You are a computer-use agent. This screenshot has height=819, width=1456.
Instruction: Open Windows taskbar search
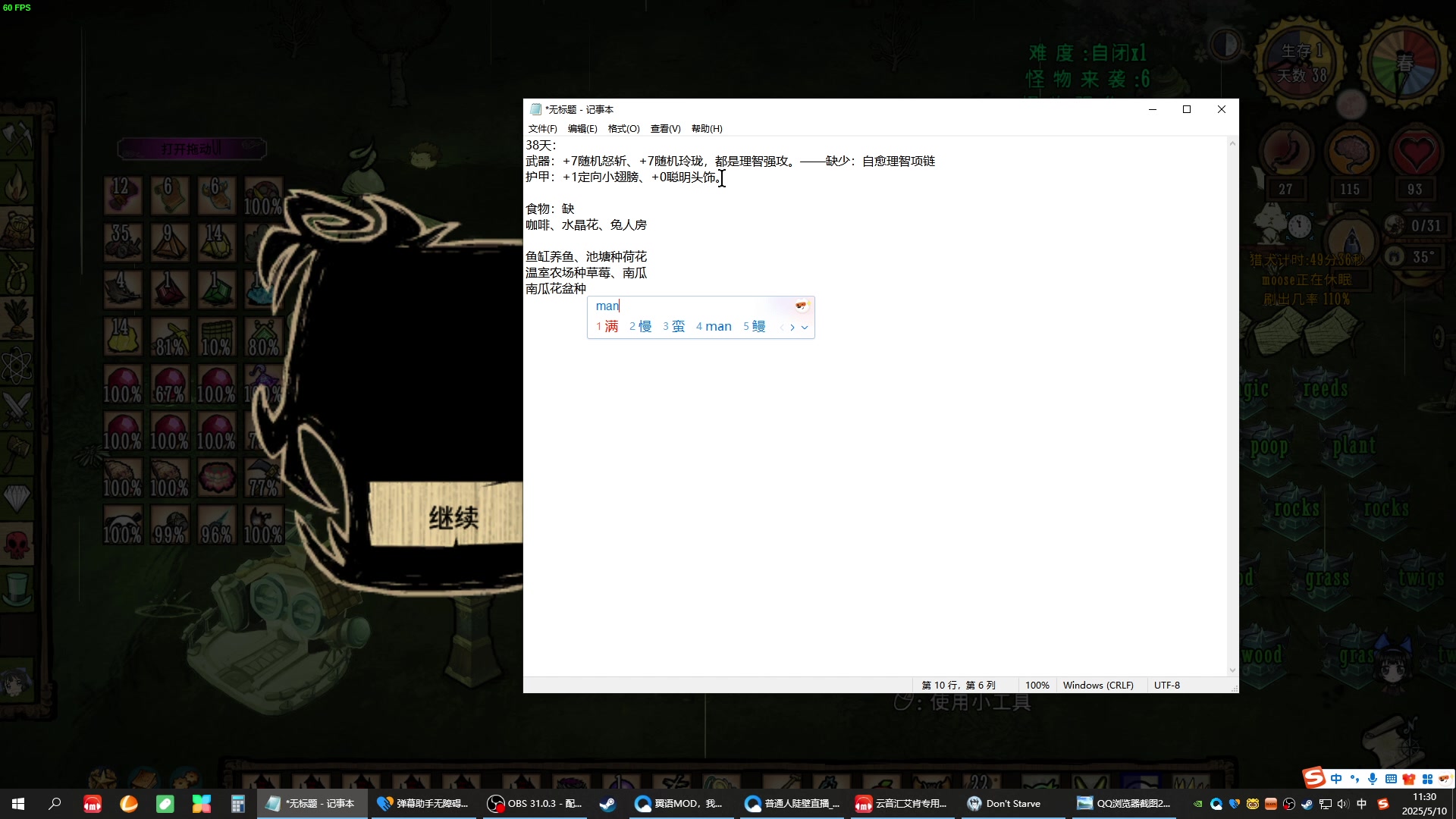click(x=55, y=804)
